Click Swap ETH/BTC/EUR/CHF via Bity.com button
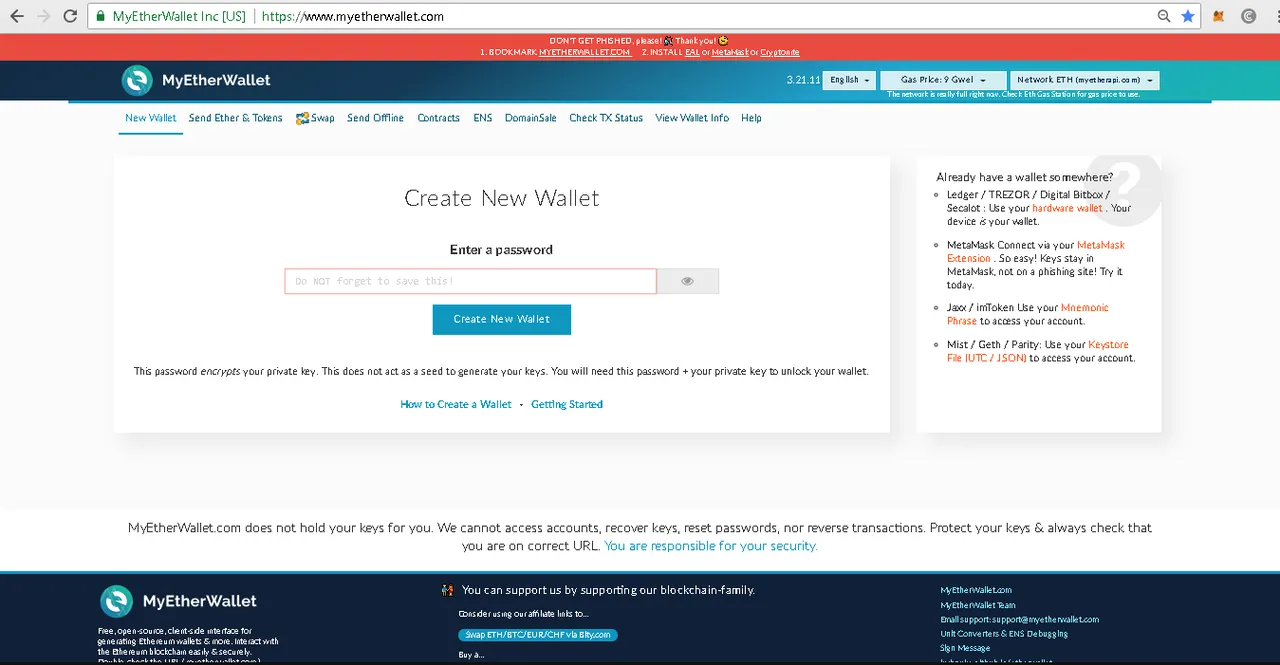Image resolution: width=1280 pixels, height=665 pixels. pos(538,635)
